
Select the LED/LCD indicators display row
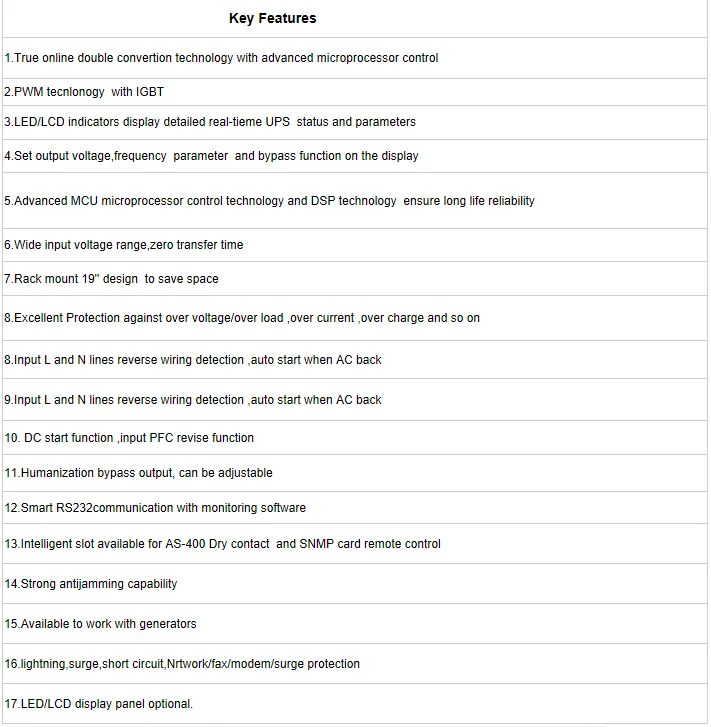(x=355, y=122)
